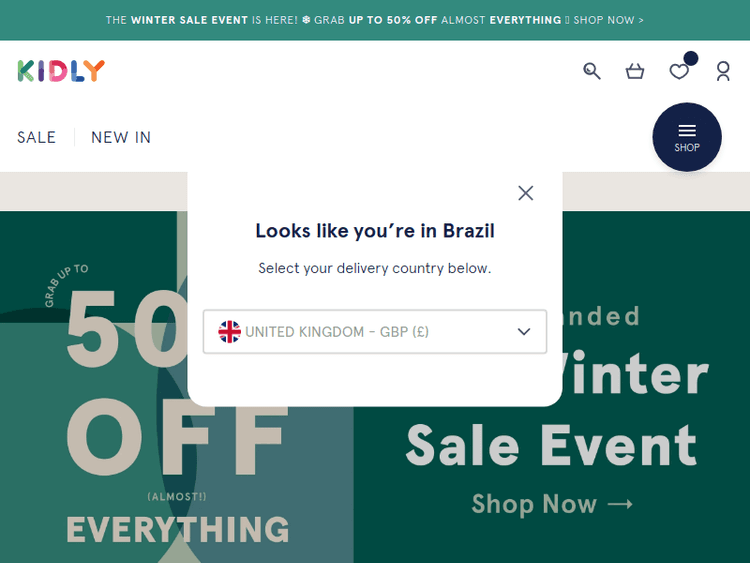The width and height of the screenshot is (750, 563).
Task: Click the wishlist heart icon
Action: pos(679,72)
